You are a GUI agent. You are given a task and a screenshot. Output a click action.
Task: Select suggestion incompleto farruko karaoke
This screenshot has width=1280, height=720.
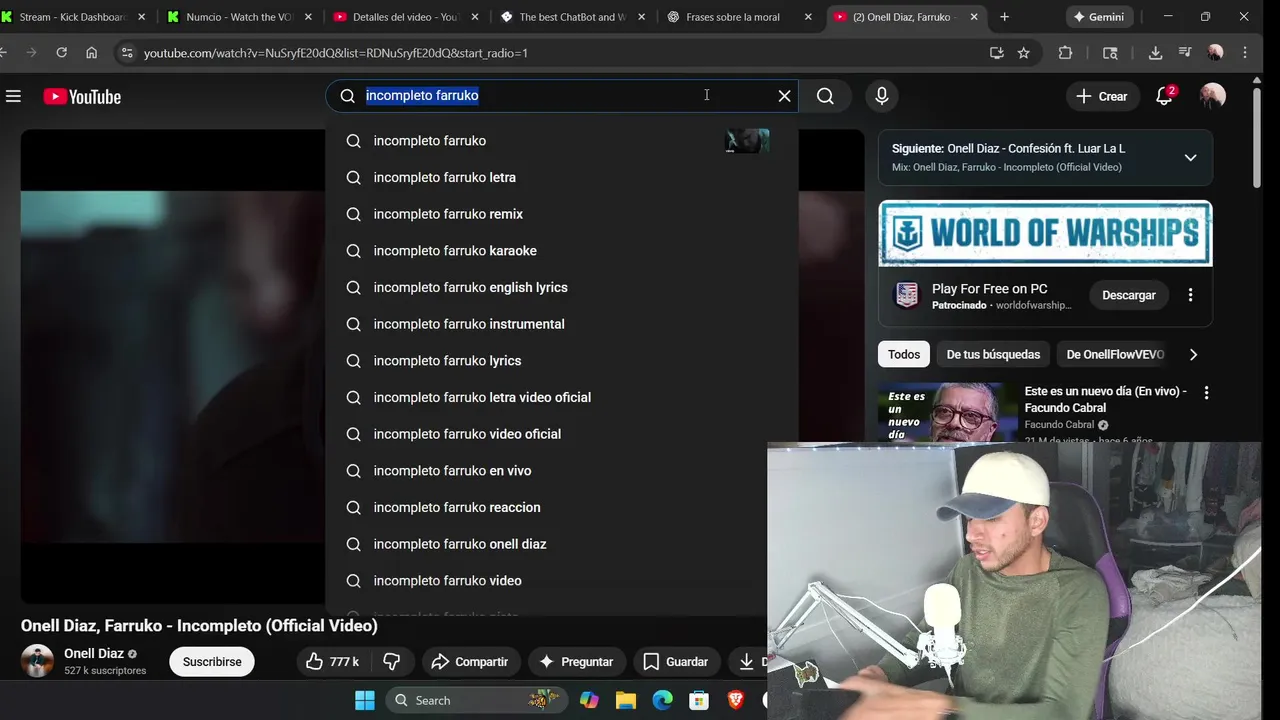(562, 251)
